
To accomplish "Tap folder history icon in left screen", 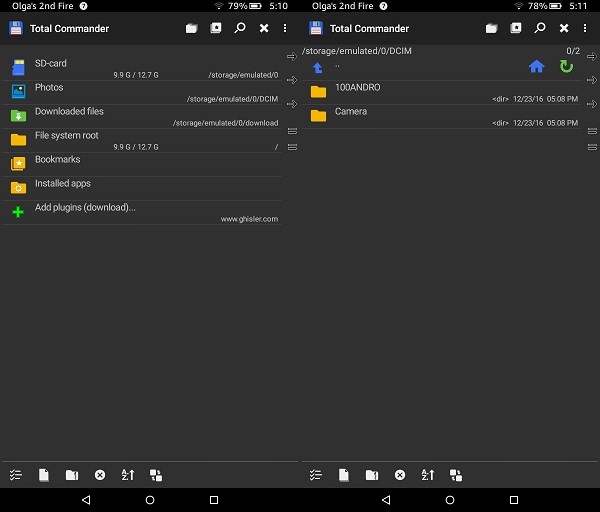I will coord(191,28).
